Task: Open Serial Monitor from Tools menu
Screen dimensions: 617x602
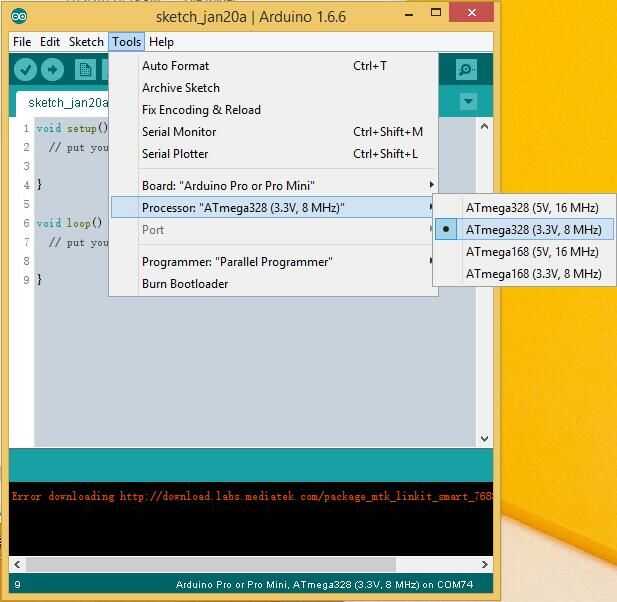Action: pos(273,132)
